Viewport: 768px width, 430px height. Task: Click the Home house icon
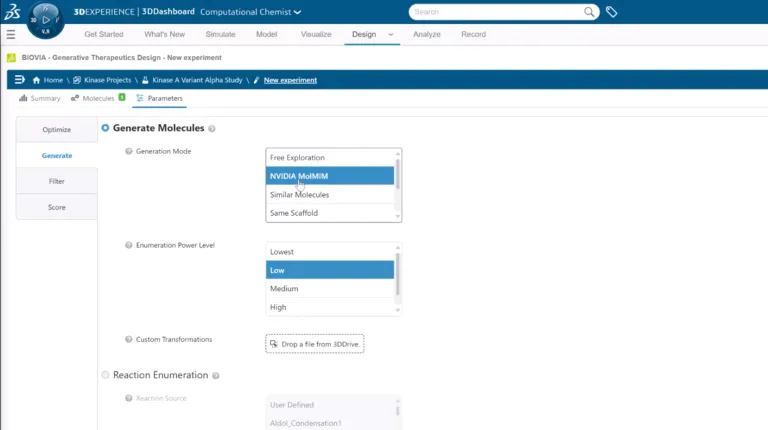[36, 80]
